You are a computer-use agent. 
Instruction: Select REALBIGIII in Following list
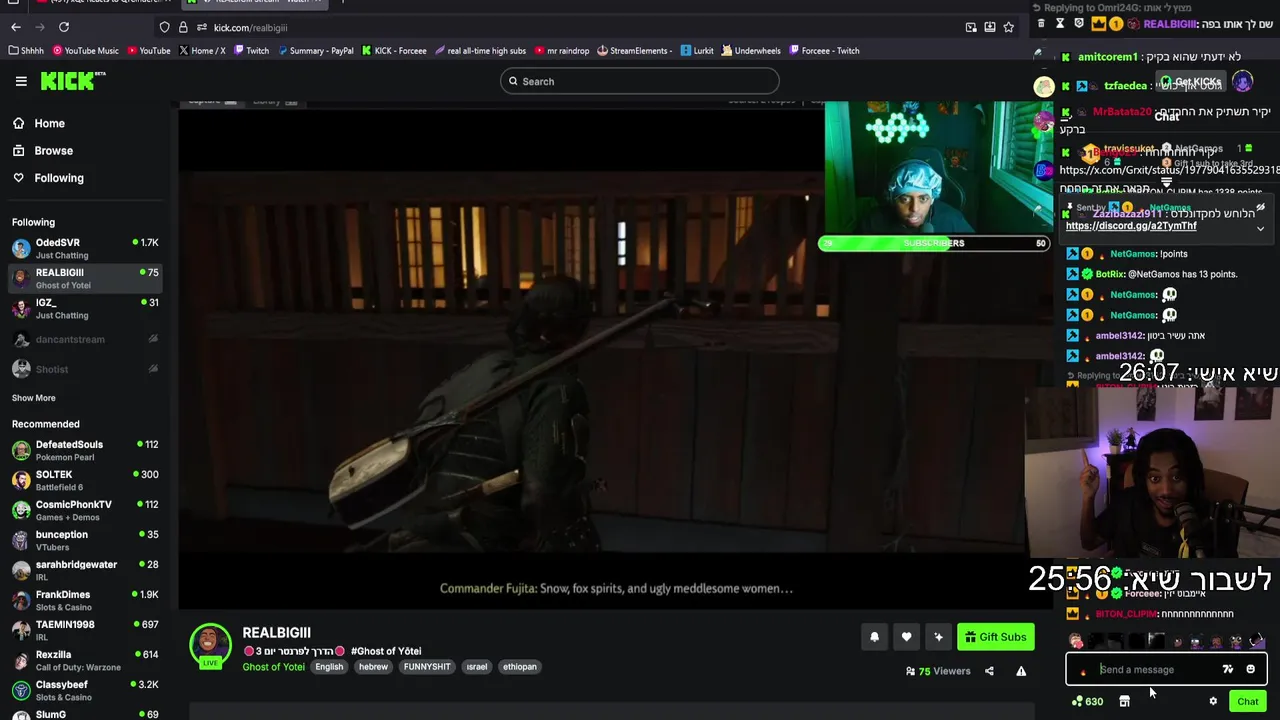pyautogui.click(x=85, y=278)
